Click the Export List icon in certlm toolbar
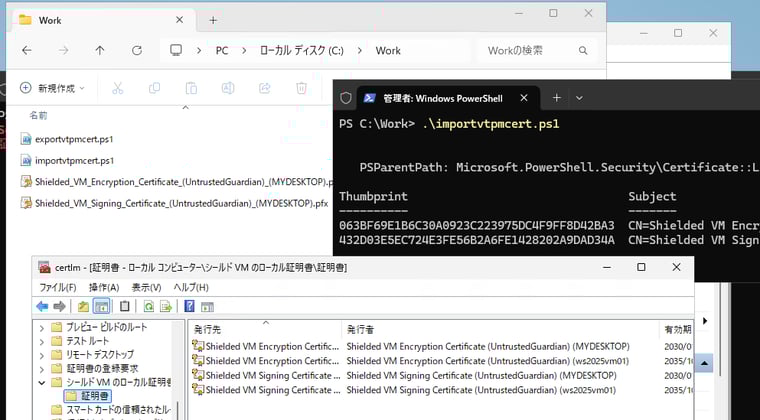760x420 pixels. (x=165, y=306)
